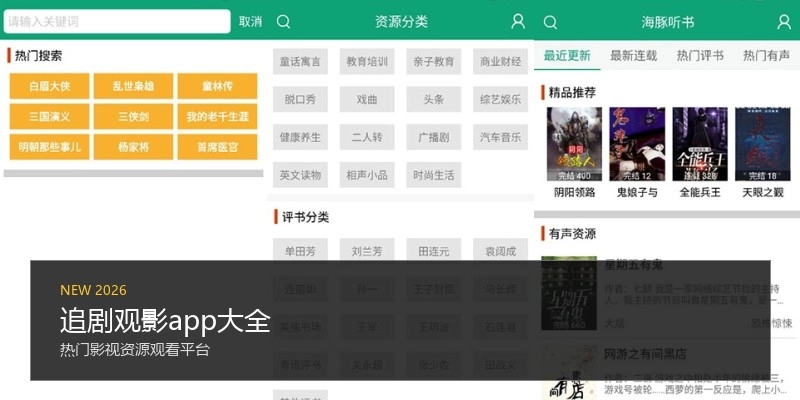
Task: Select hot search tag 白眉大侠
Action: point(49,86)
